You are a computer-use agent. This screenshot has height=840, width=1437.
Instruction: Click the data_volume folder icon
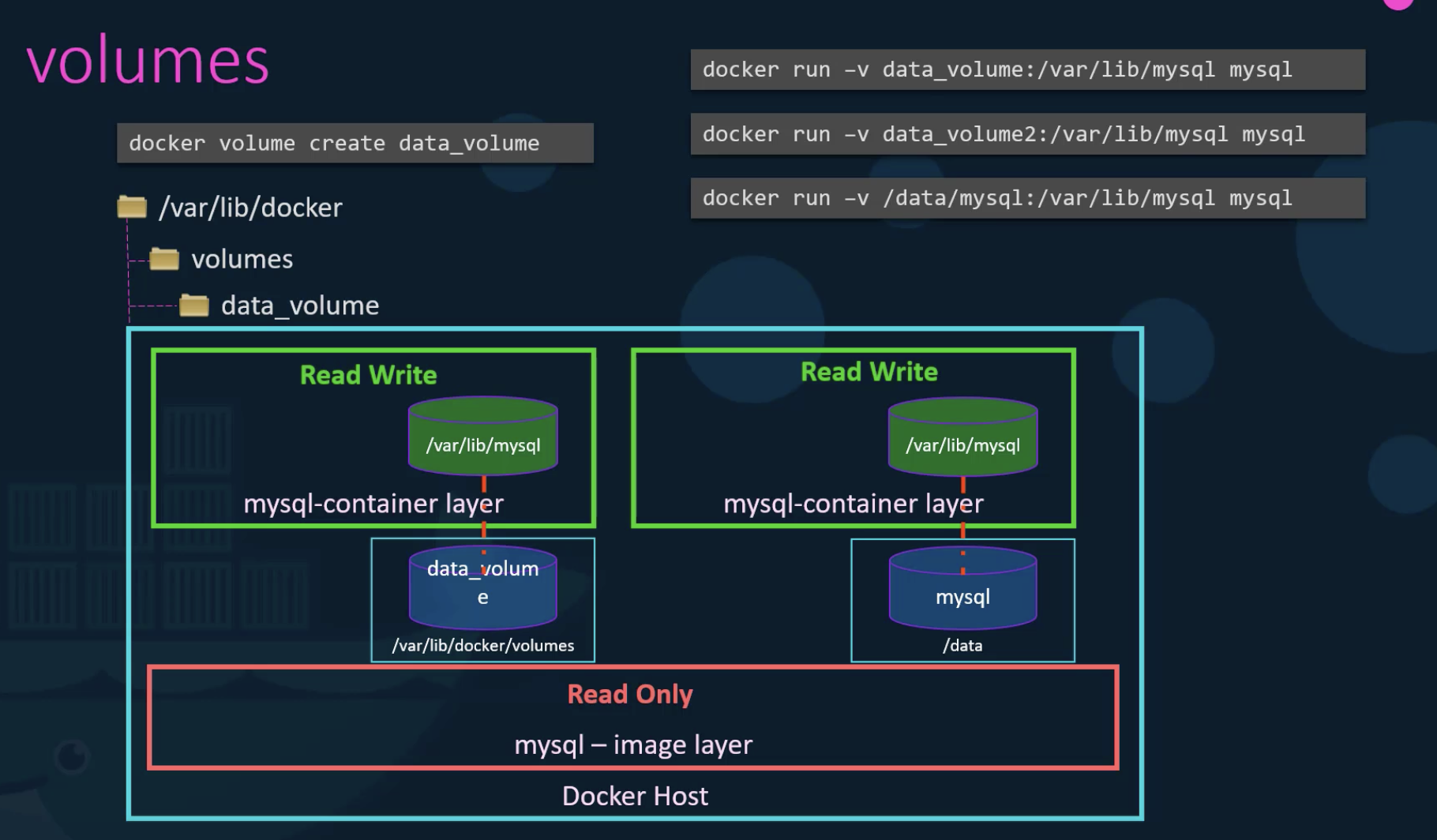194,305
